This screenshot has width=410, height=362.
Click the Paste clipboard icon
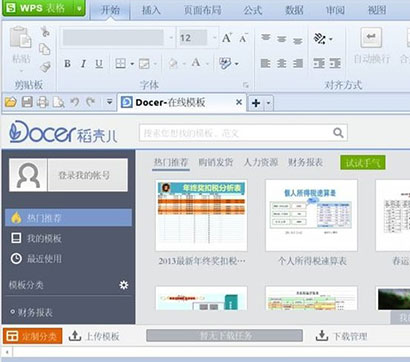coord(21,37)
